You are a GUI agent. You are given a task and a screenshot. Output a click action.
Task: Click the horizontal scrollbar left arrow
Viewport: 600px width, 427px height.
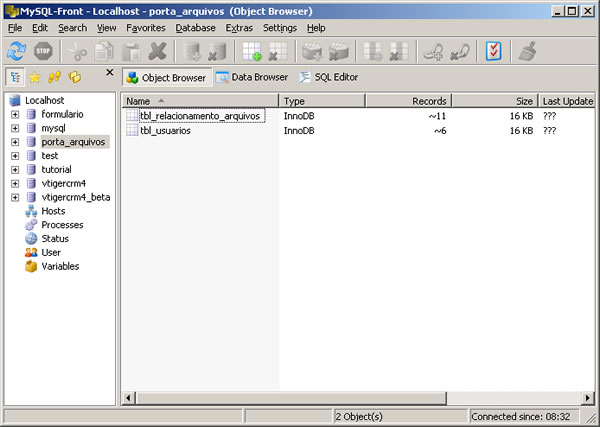pyautogui.click(x=129, y=398)
